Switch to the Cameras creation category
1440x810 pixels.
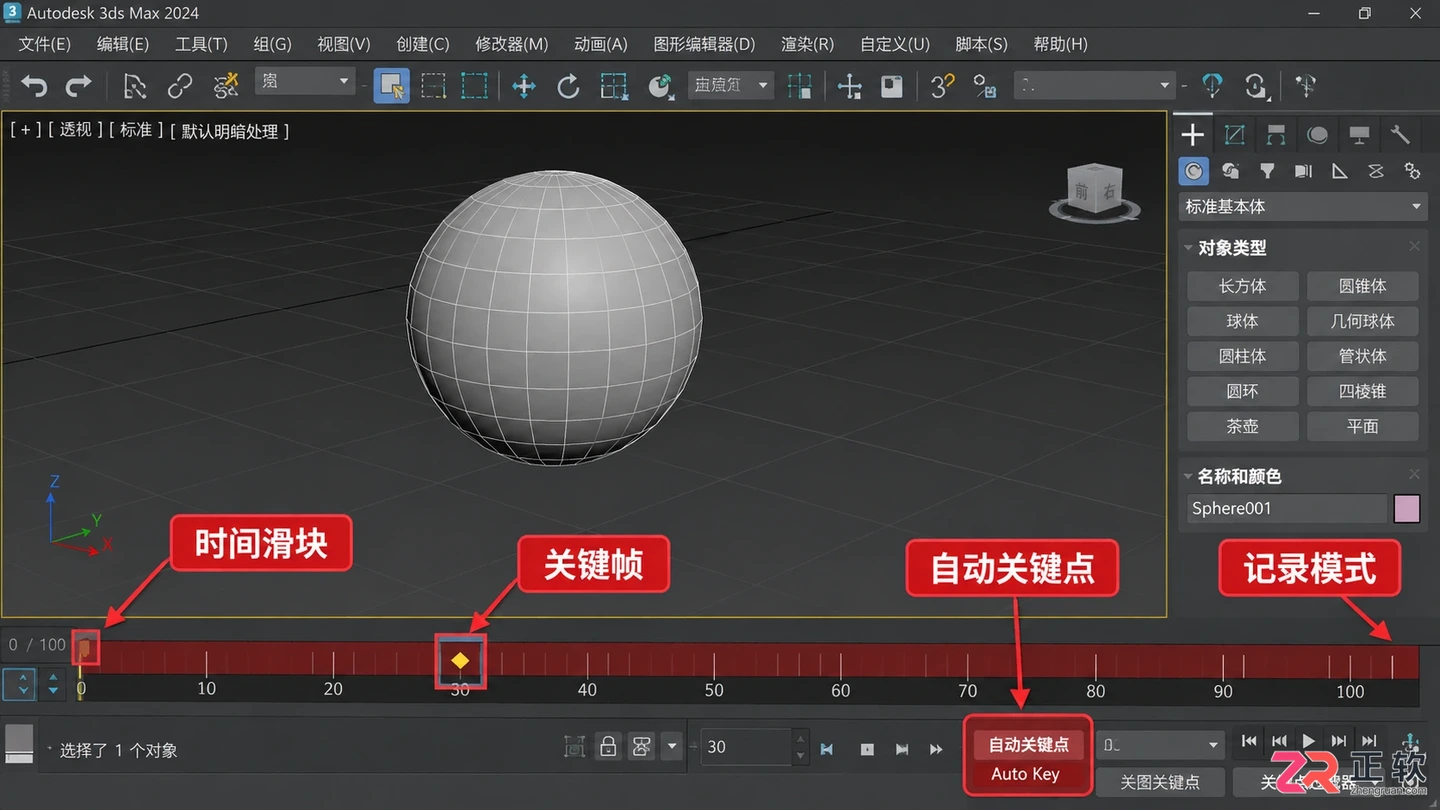(1303, 171)
